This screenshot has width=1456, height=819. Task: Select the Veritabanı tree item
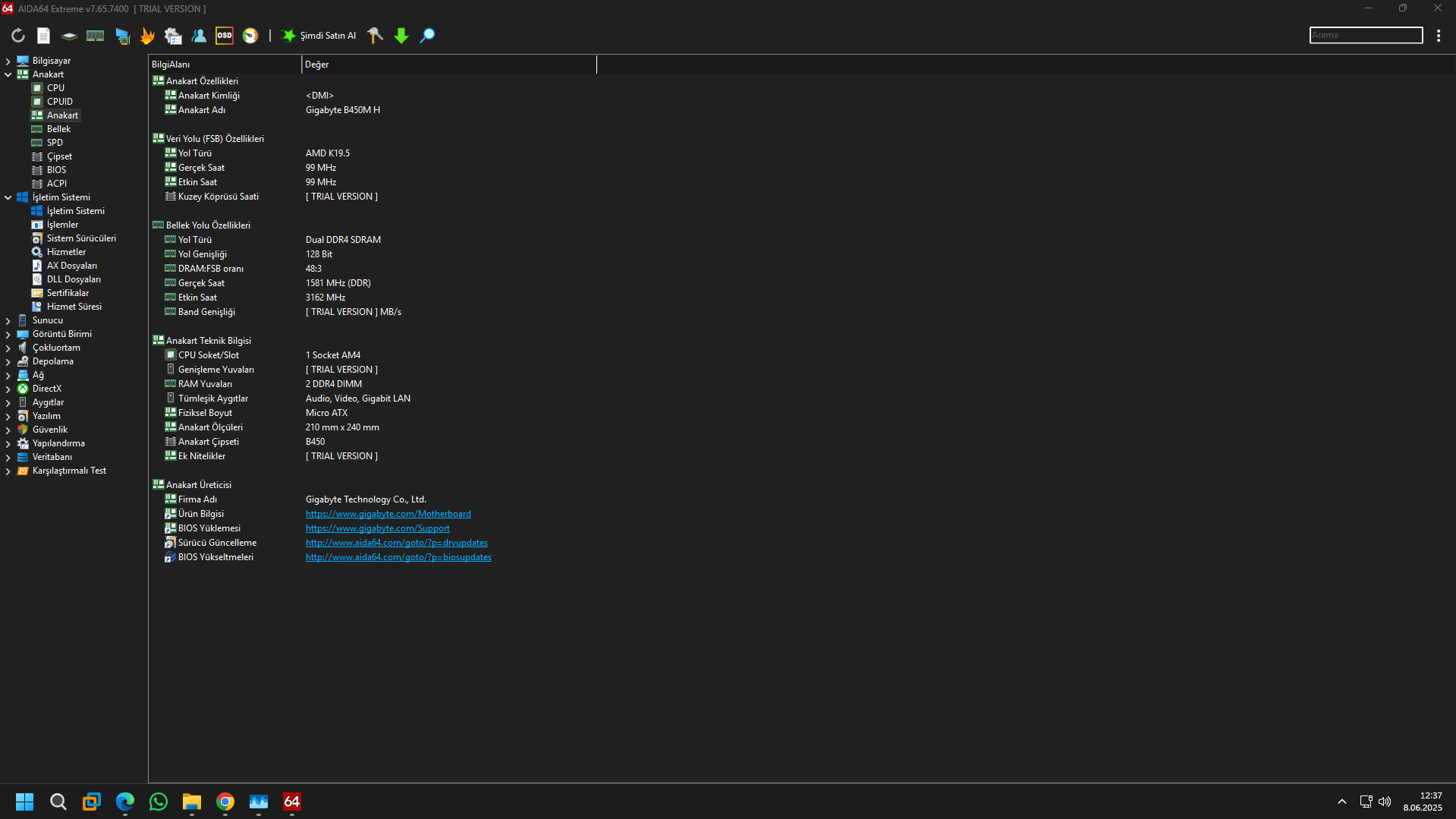click(52, 457)
